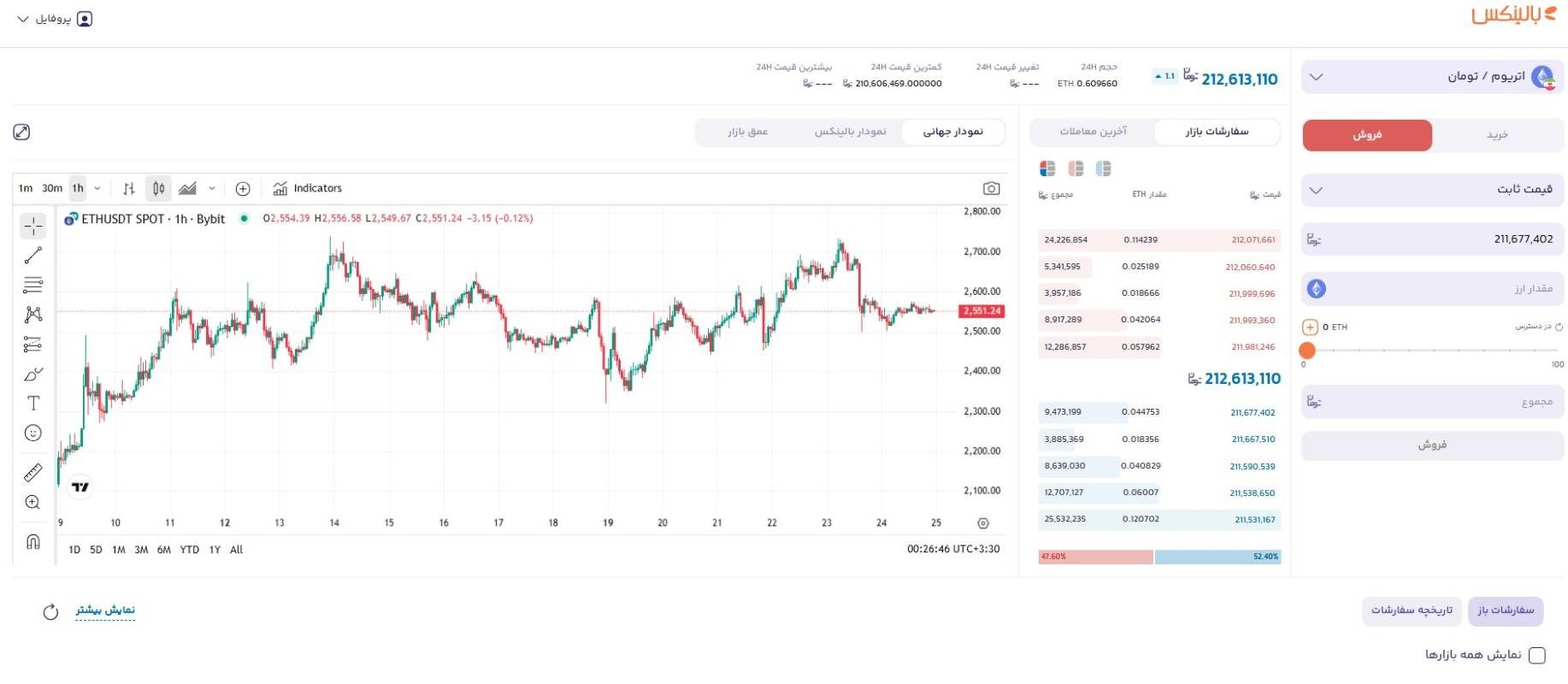Open the emoji sticker tool
The height and width of the screenshot is (684, 1568).
pos(33,433)
